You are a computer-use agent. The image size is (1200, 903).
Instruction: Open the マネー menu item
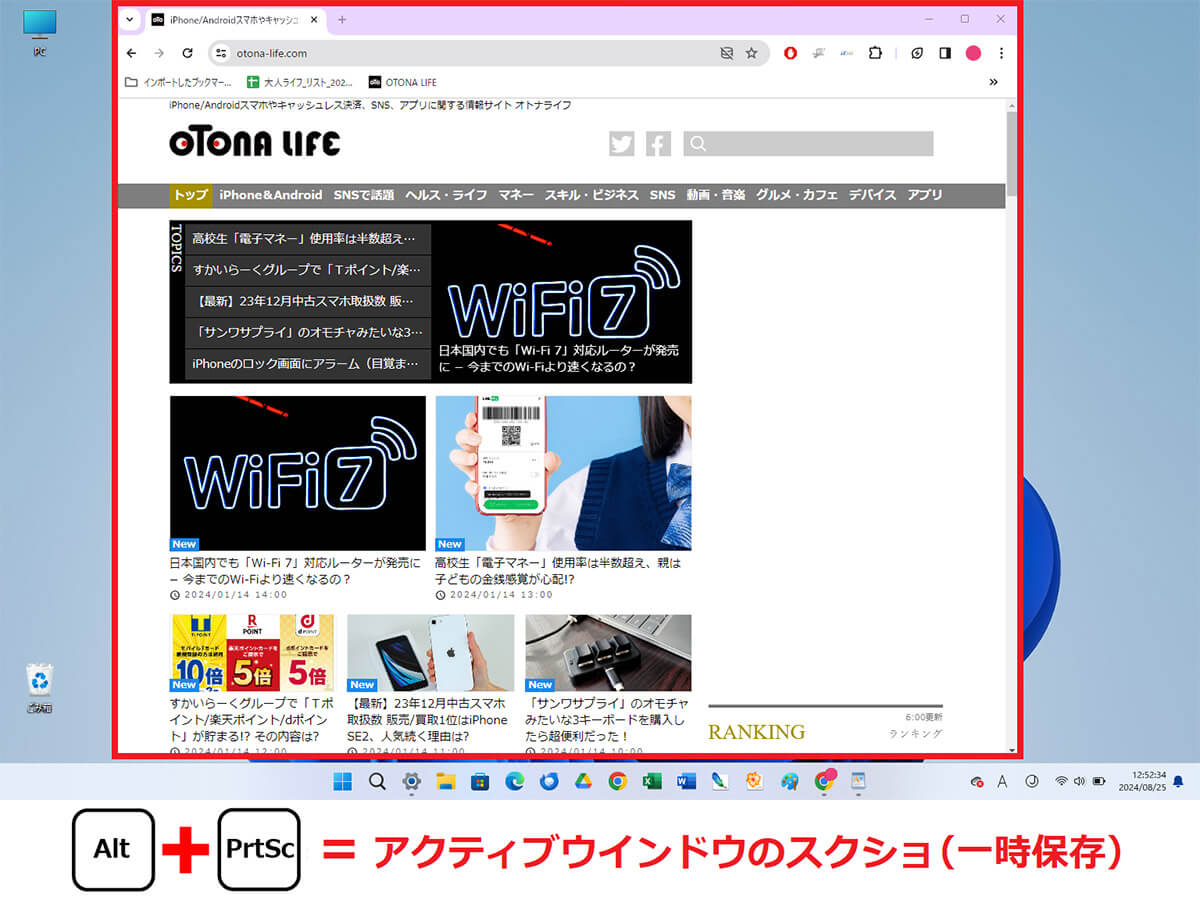[x=516, y=195]
